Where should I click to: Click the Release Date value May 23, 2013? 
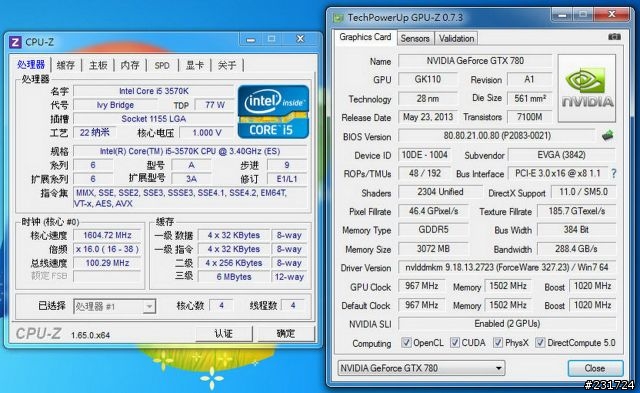pos(428,117)
